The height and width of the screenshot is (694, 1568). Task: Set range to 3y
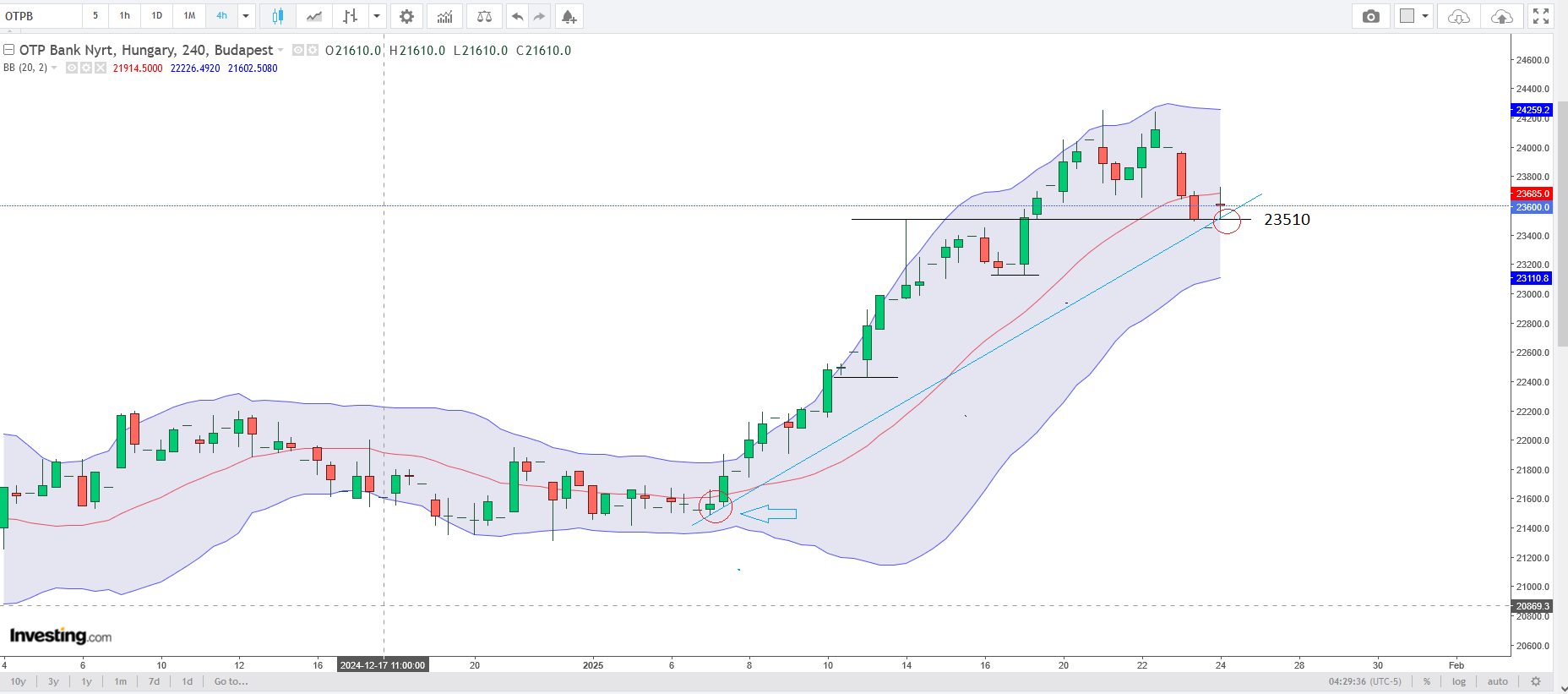coord(53,681)
